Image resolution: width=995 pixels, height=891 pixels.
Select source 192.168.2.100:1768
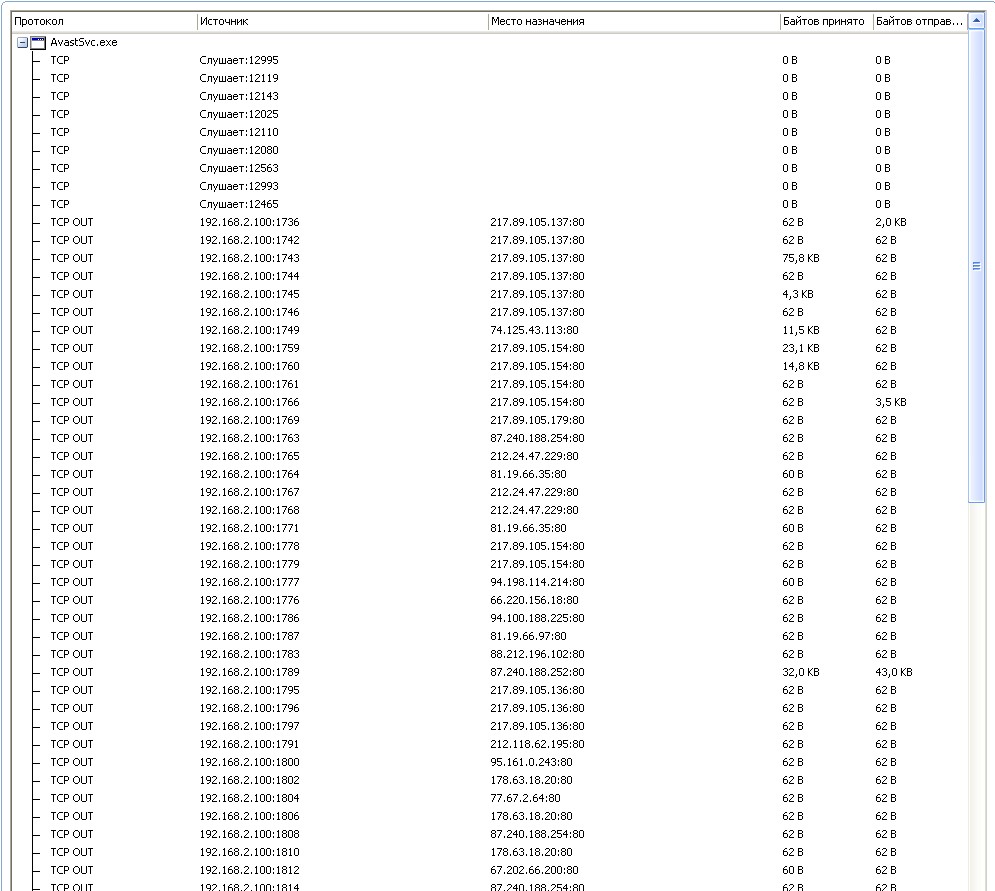tap(249, 510)
